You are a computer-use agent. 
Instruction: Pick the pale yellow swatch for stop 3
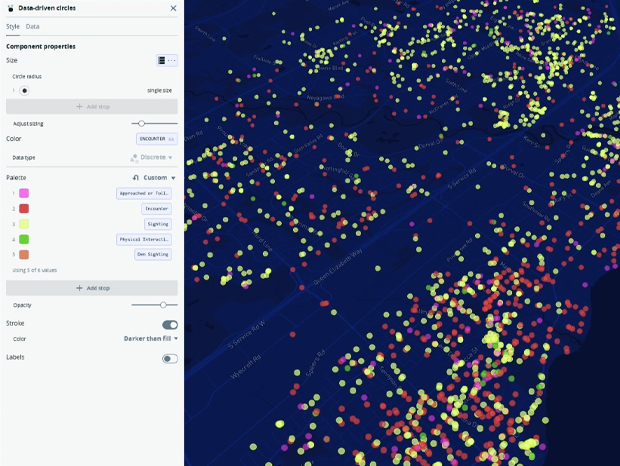24,224
